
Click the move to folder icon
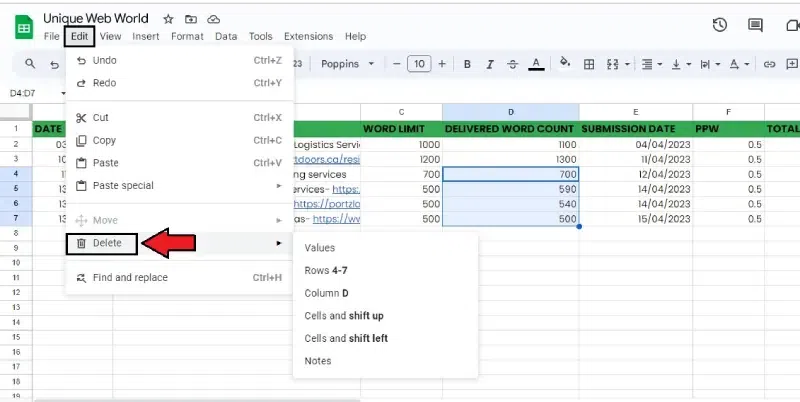191,19
